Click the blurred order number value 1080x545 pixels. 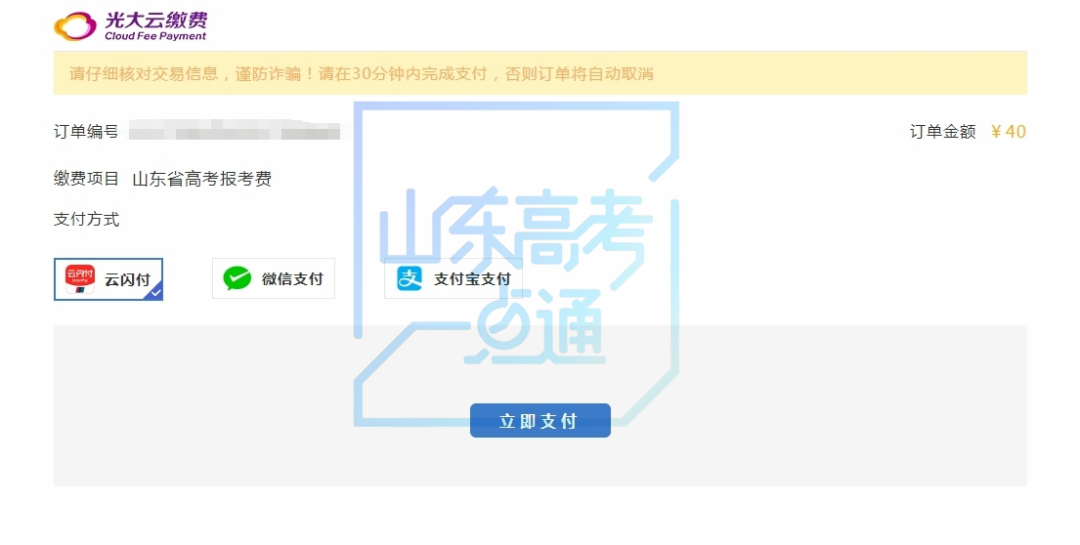(x=234, y=130)
